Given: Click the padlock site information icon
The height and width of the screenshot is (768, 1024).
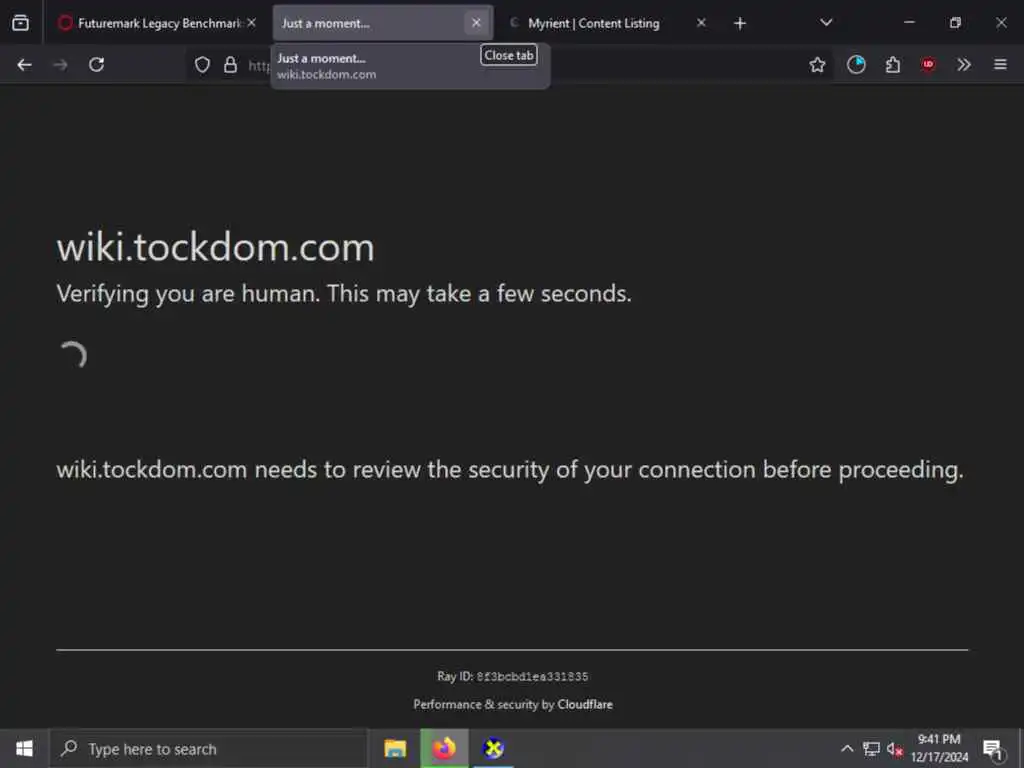Looking at the screenshot, I should [x=230, y=65].
